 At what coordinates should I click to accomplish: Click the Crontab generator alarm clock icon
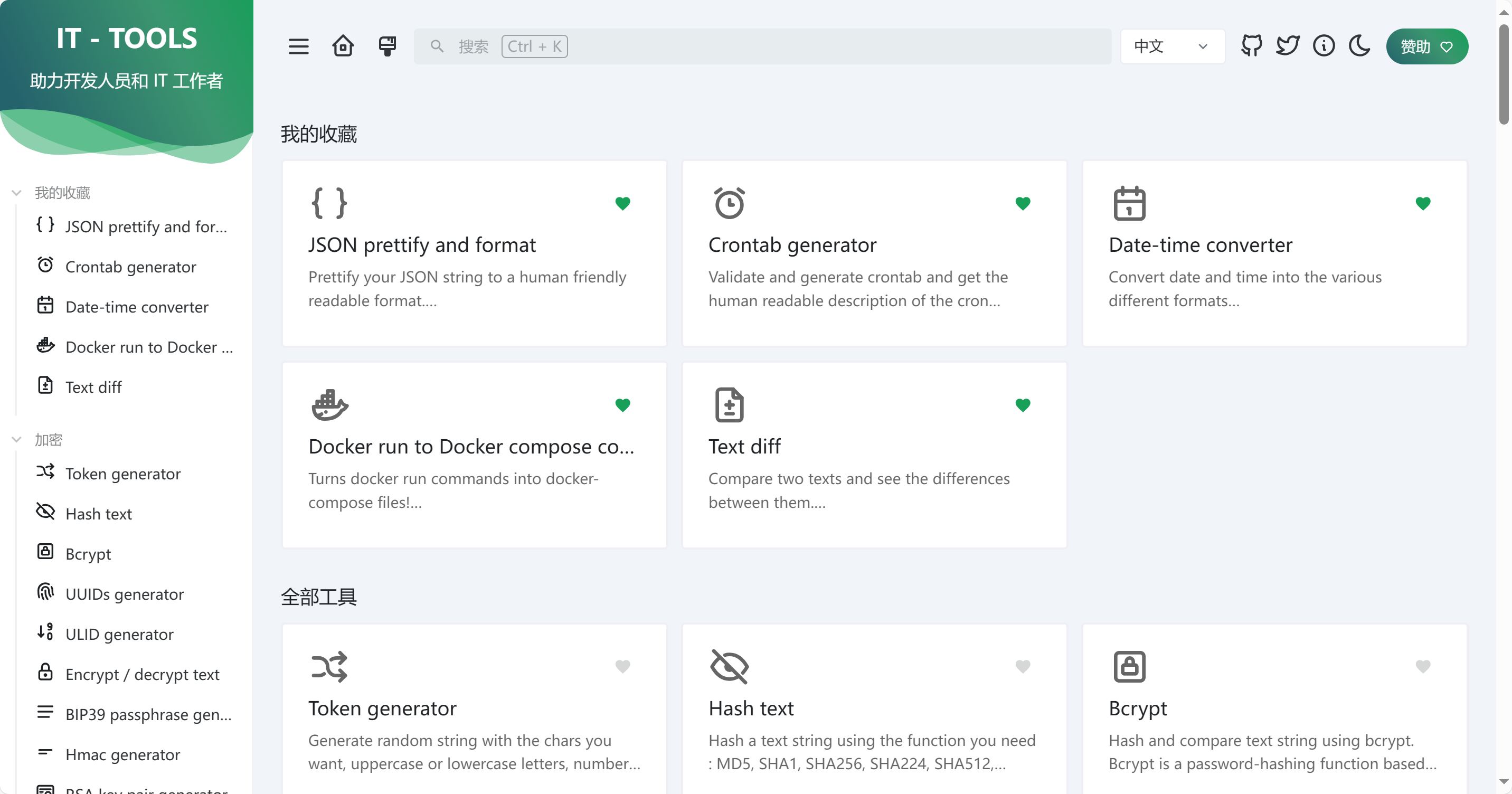729,203
